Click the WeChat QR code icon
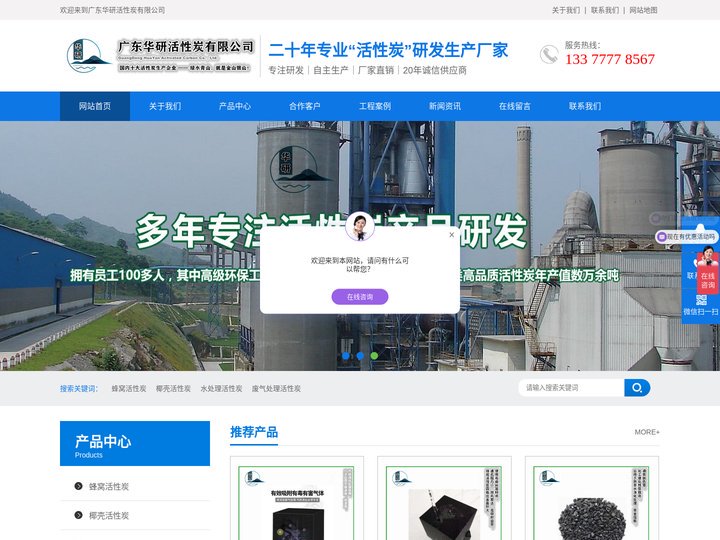This screenshot has width=720, height=540. [701, 300]
